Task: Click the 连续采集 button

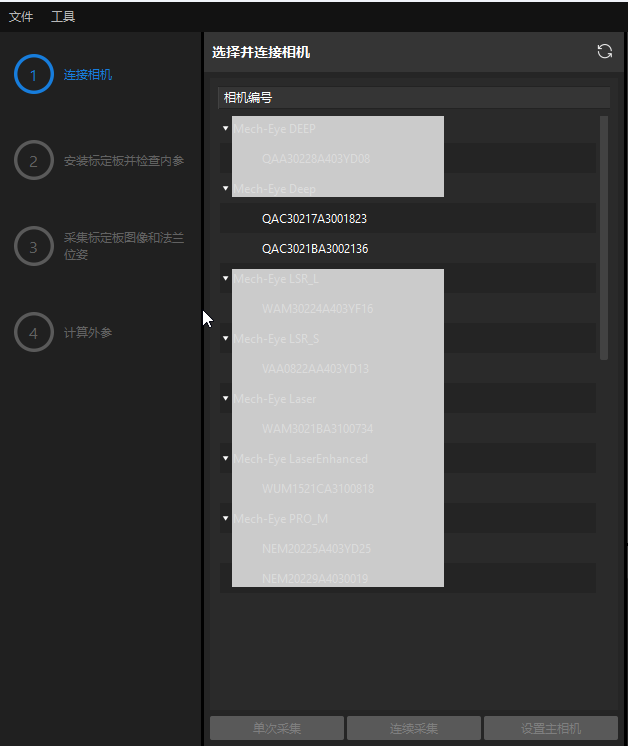Action: [x=414, y=728]
